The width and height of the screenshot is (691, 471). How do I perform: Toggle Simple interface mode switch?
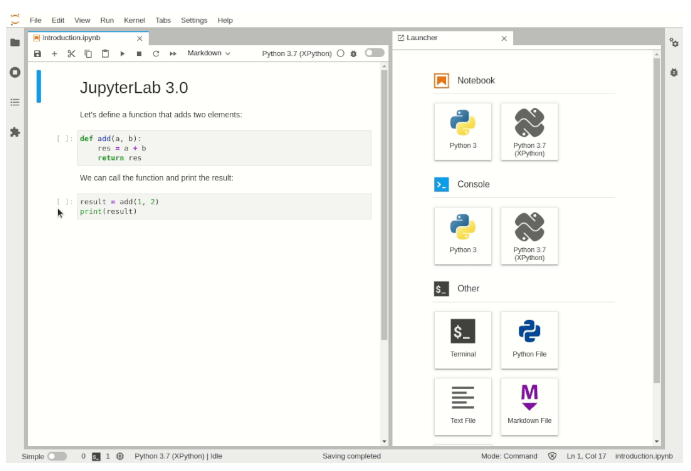57,456
